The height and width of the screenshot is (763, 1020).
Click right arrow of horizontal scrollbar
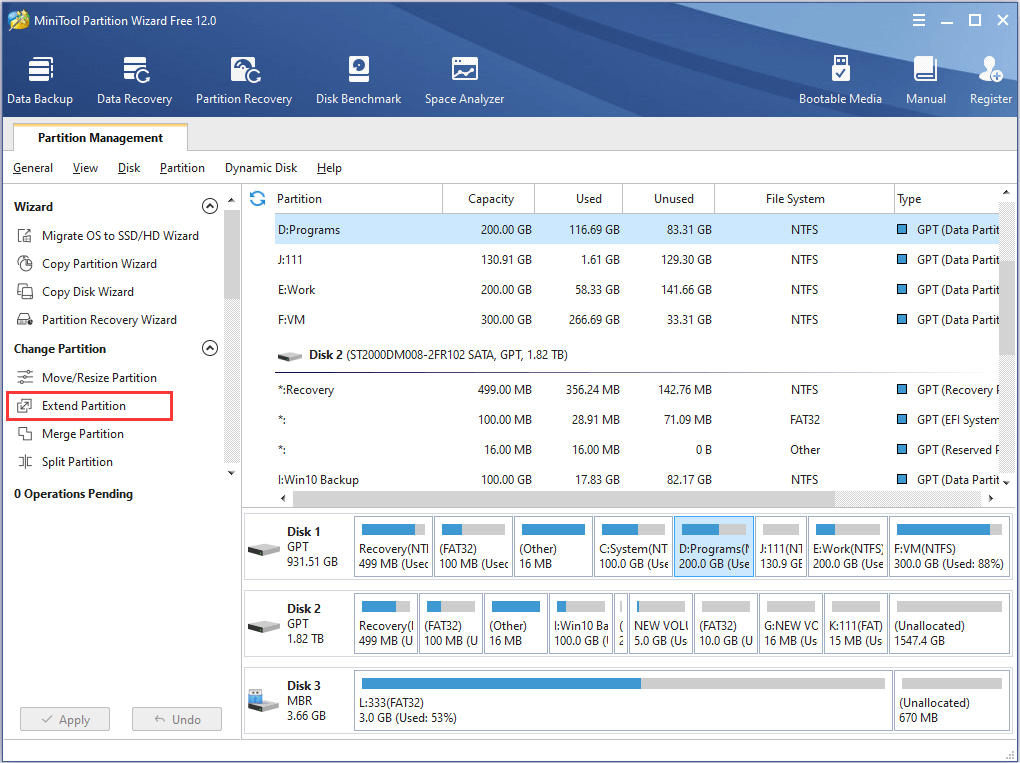click(991, 498)
